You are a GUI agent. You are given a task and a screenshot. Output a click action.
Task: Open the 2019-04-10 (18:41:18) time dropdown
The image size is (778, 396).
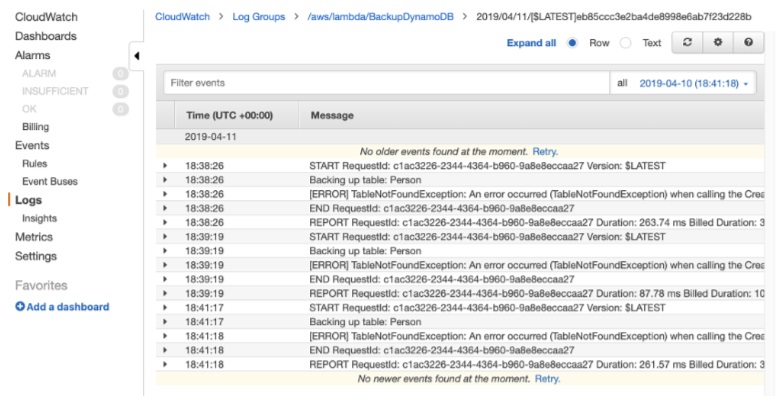tap(693, 83)
